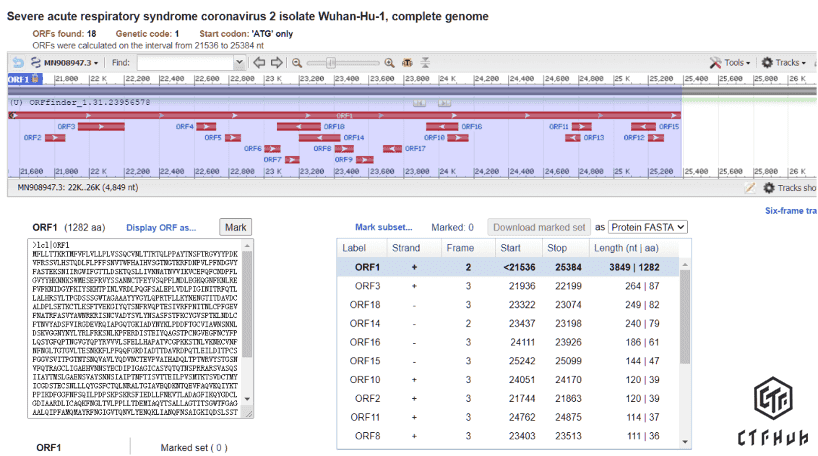818x456 pixels.
Task: Pan right with the right arrow icon
Action: click(277, 63)
